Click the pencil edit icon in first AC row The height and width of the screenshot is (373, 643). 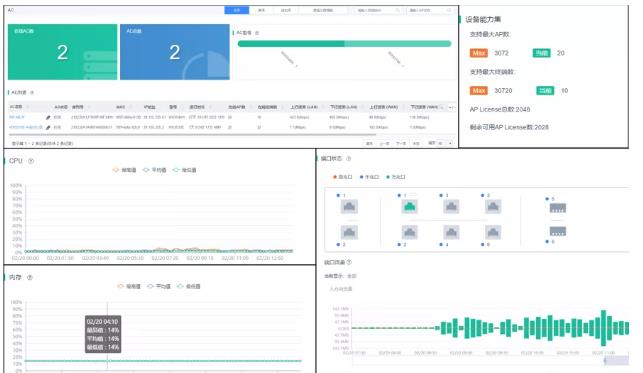(48, 118)
